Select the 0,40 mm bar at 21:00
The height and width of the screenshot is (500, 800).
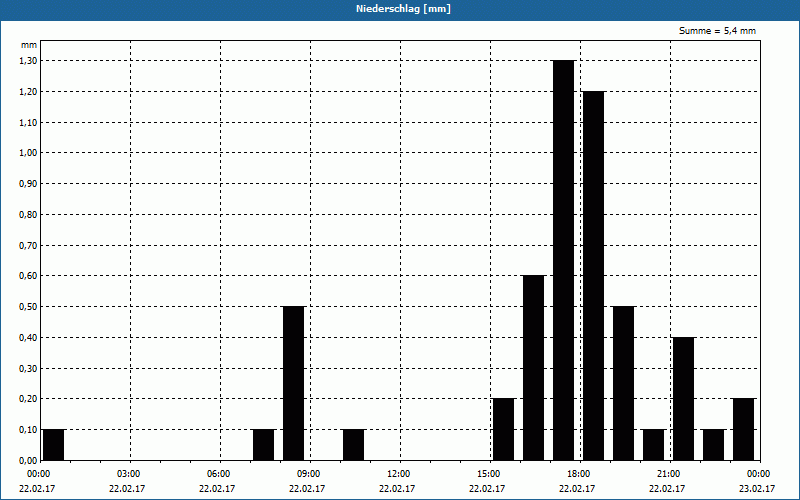(684, 398)
